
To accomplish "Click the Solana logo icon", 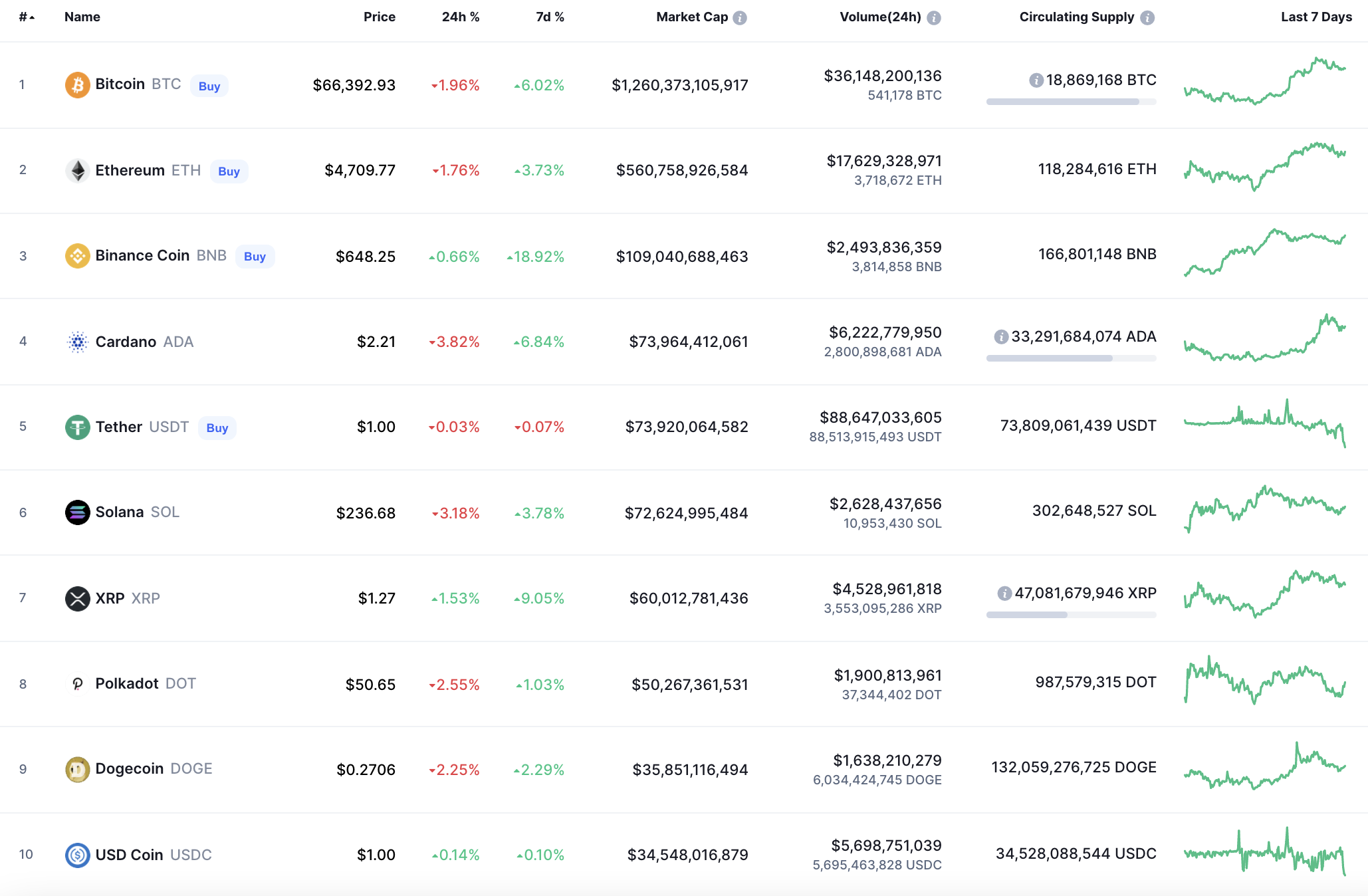I will (77, 512).
